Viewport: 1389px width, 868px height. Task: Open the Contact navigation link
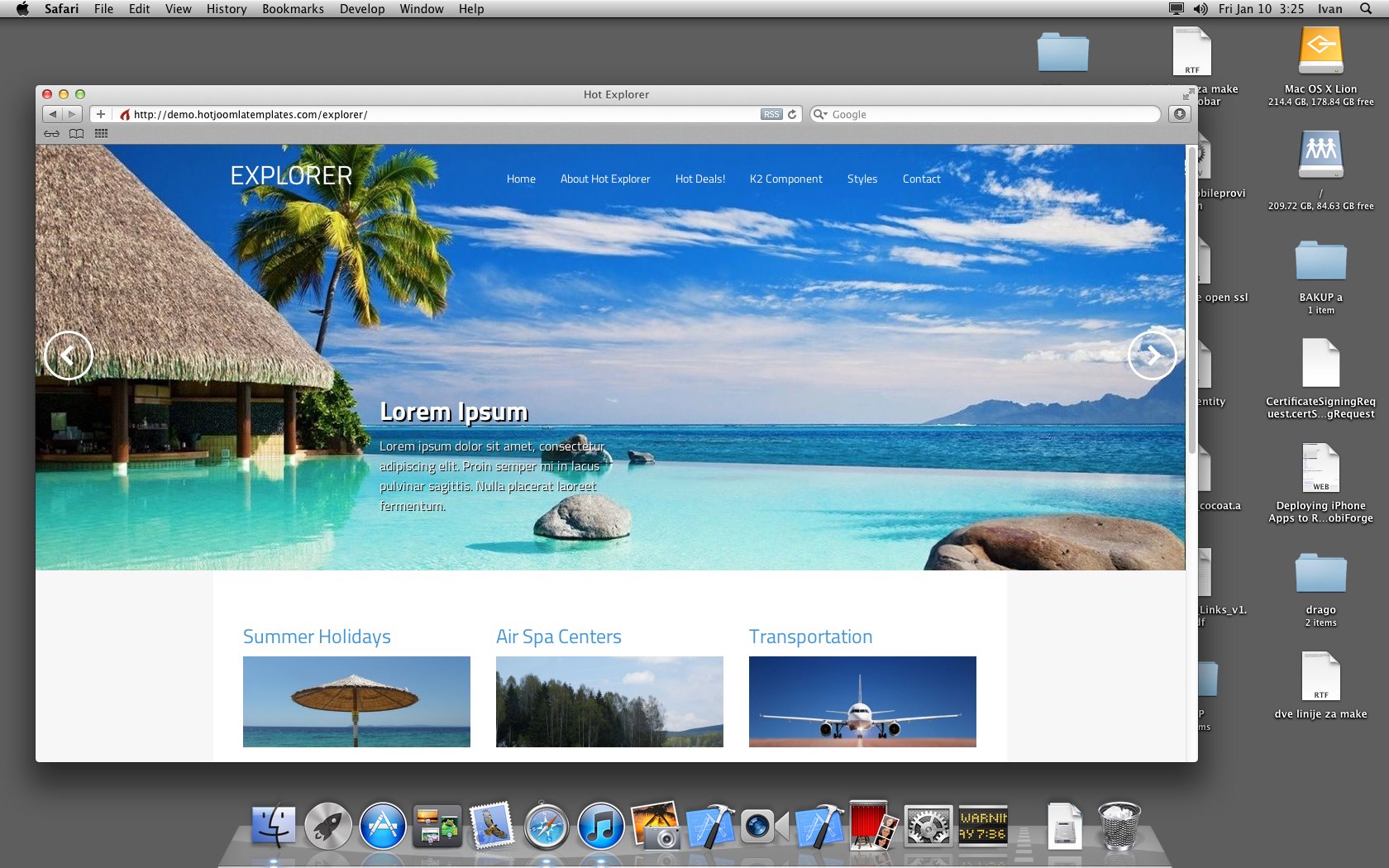point(921,179)
